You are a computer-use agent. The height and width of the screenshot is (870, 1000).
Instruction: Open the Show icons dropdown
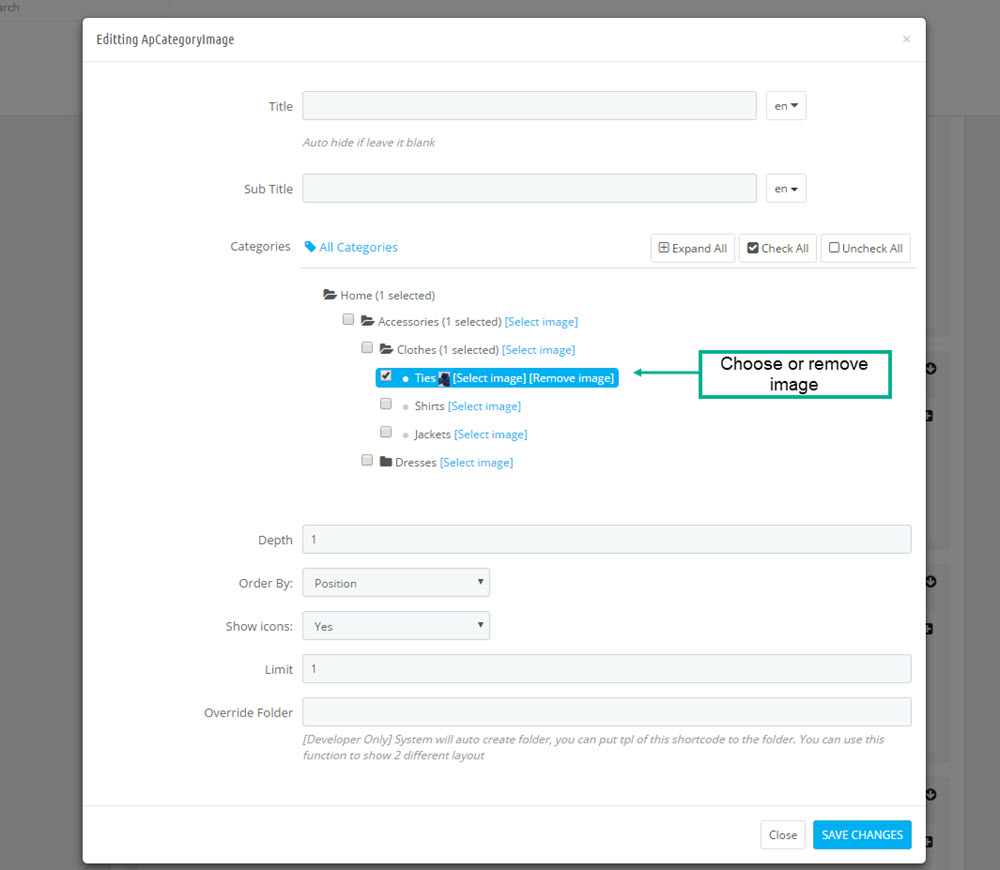click(396, 626)
